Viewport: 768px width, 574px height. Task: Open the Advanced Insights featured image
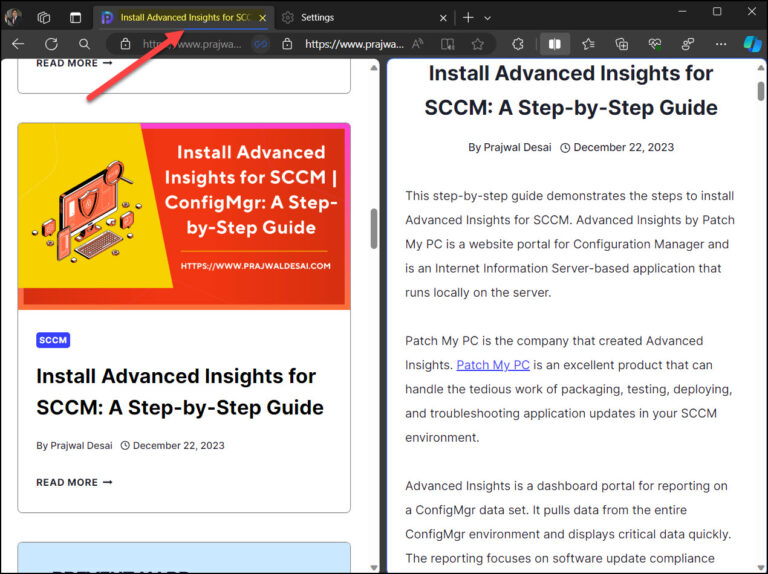click(x=184, y=216)
